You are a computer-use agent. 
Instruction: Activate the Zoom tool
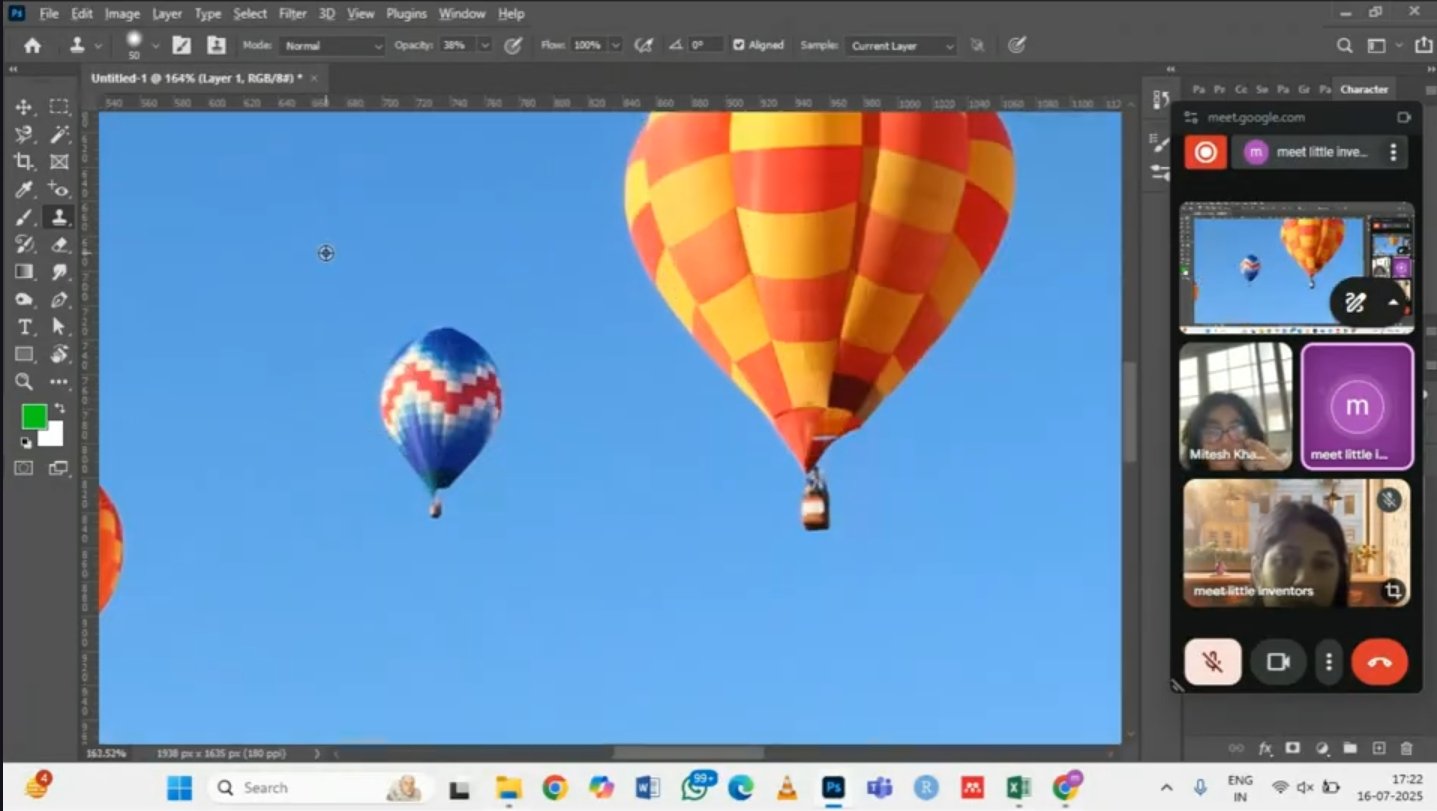click(x=24, y=381)
